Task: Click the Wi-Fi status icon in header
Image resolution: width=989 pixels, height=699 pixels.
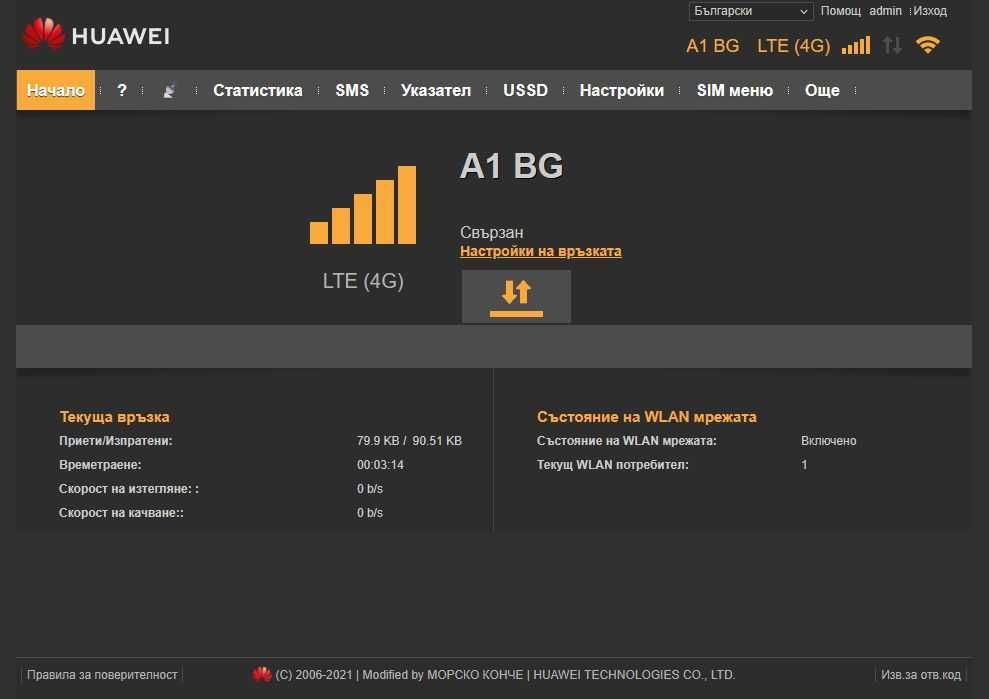Action: [x=928, y=45]
